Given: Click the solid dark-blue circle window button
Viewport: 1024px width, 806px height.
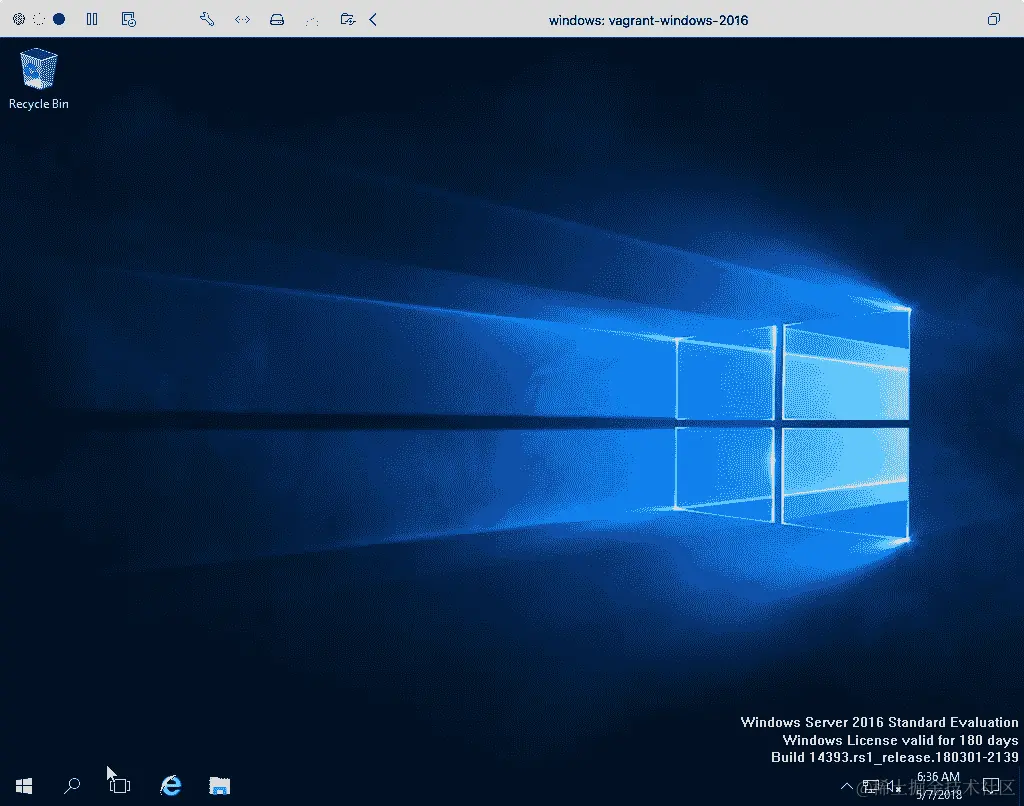Looking at the screenshot, I should (x=59, y=20).
